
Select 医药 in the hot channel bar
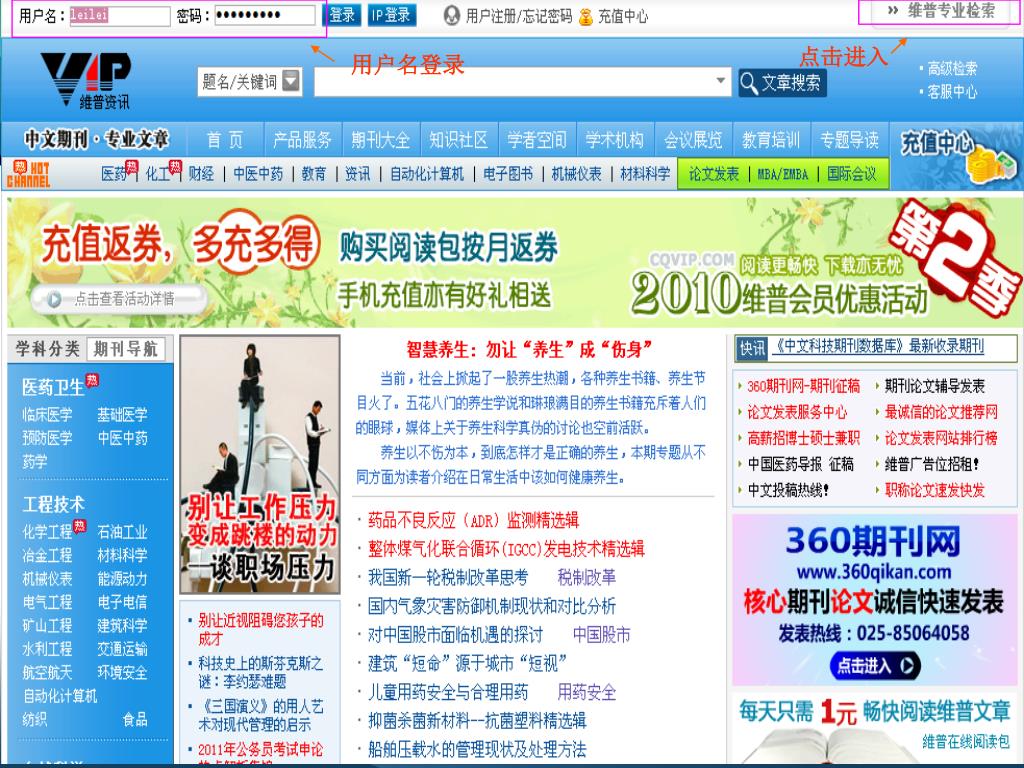[114, 174]
